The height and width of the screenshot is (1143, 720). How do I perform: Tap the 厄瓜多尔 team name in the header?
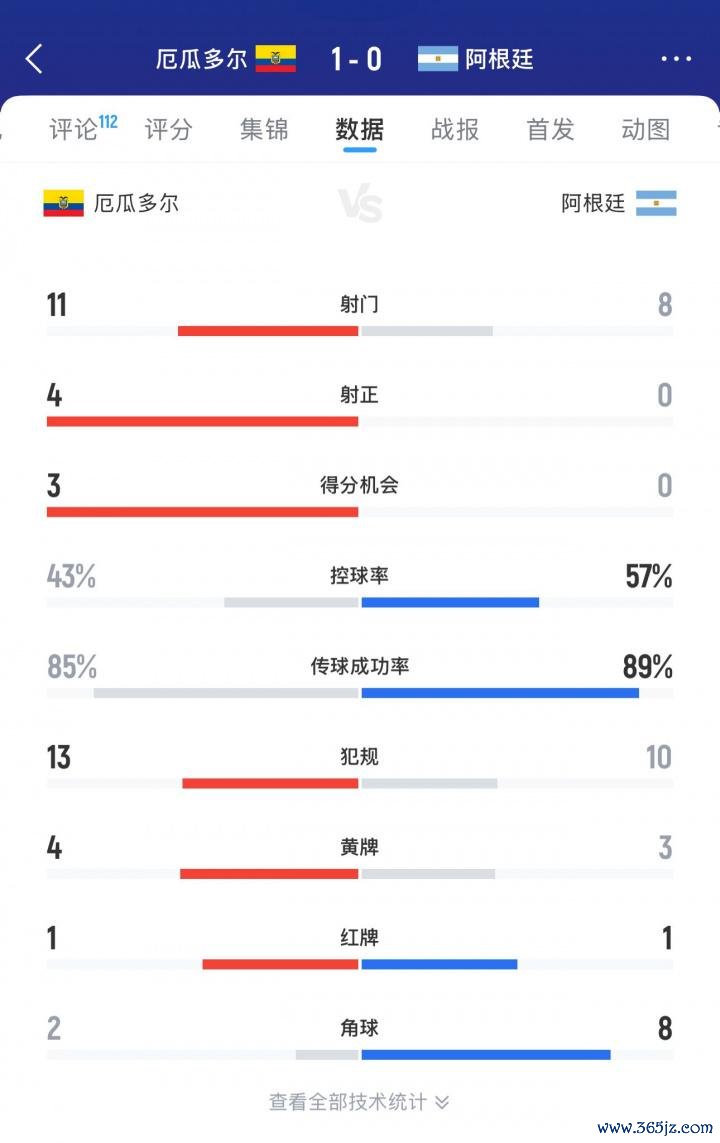(x=201, y=58)
